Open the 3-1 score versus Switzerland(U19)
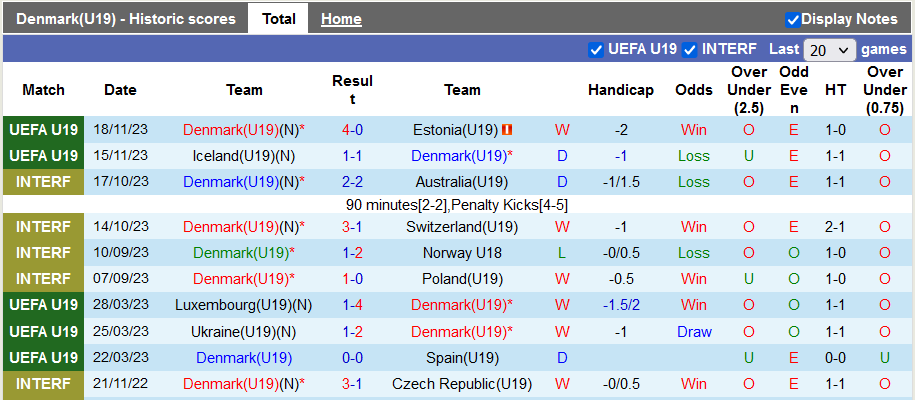Image resolution: width=915 pixels, height=400 pixels. click(352, 227)
